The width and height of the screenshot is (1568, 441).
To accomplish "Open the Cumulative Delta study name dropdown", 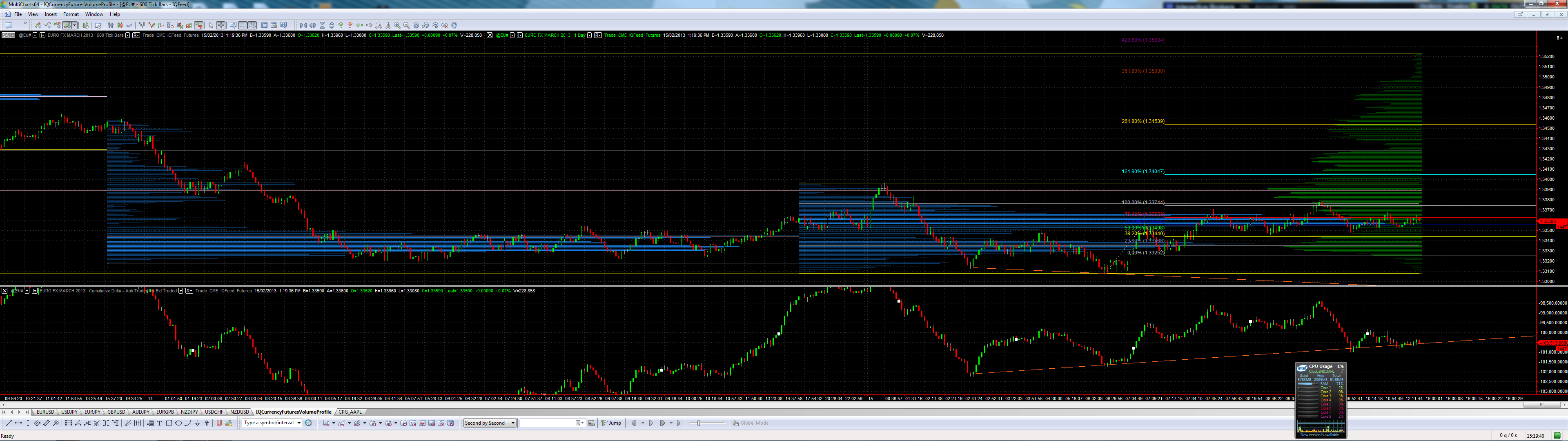I will (x=181, y=291).
